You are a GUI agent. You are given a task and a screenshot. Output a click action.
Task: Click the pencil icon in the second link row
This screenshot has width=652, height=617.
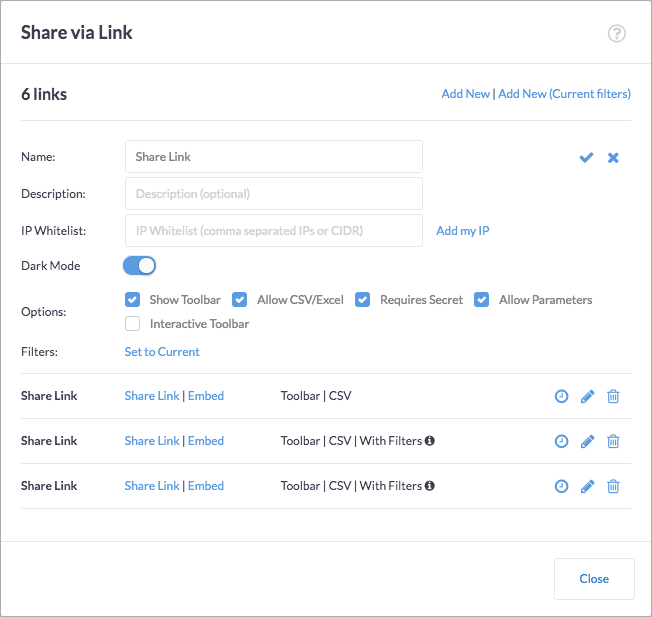587,441
